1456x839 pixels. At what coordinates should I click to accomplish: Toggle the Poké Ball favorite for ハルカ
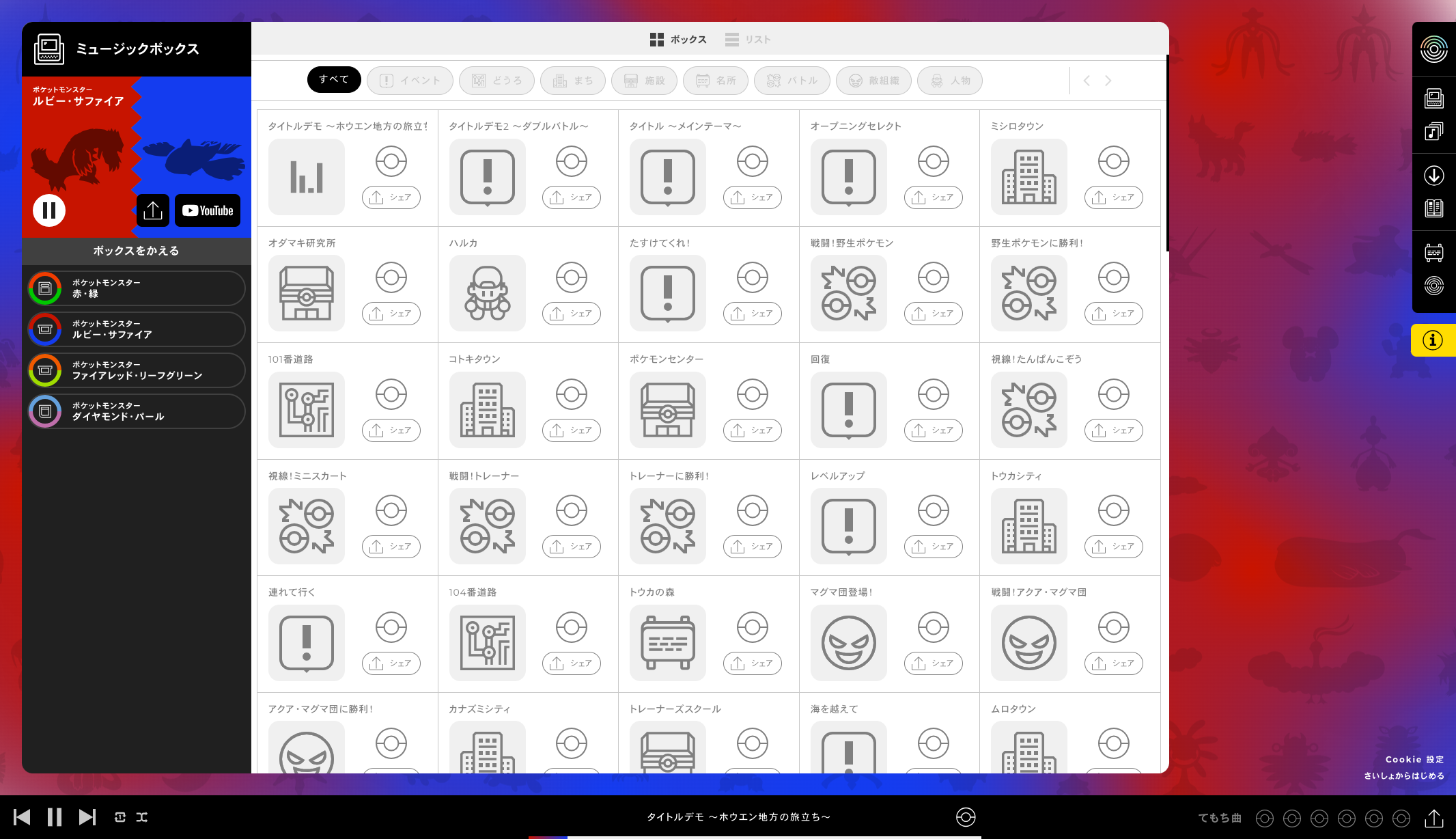pyautogui.click(x=571, y=278)
